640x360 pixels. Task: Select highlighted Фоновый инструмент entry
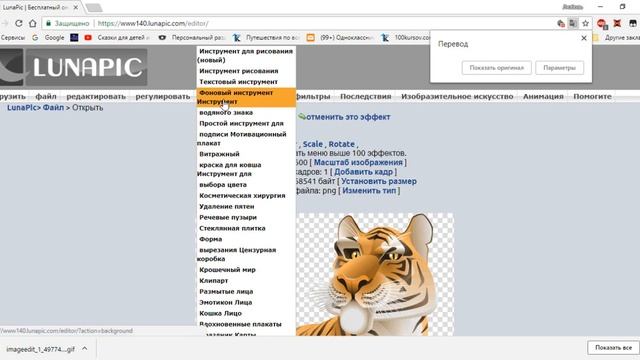(x=246, y=97)
